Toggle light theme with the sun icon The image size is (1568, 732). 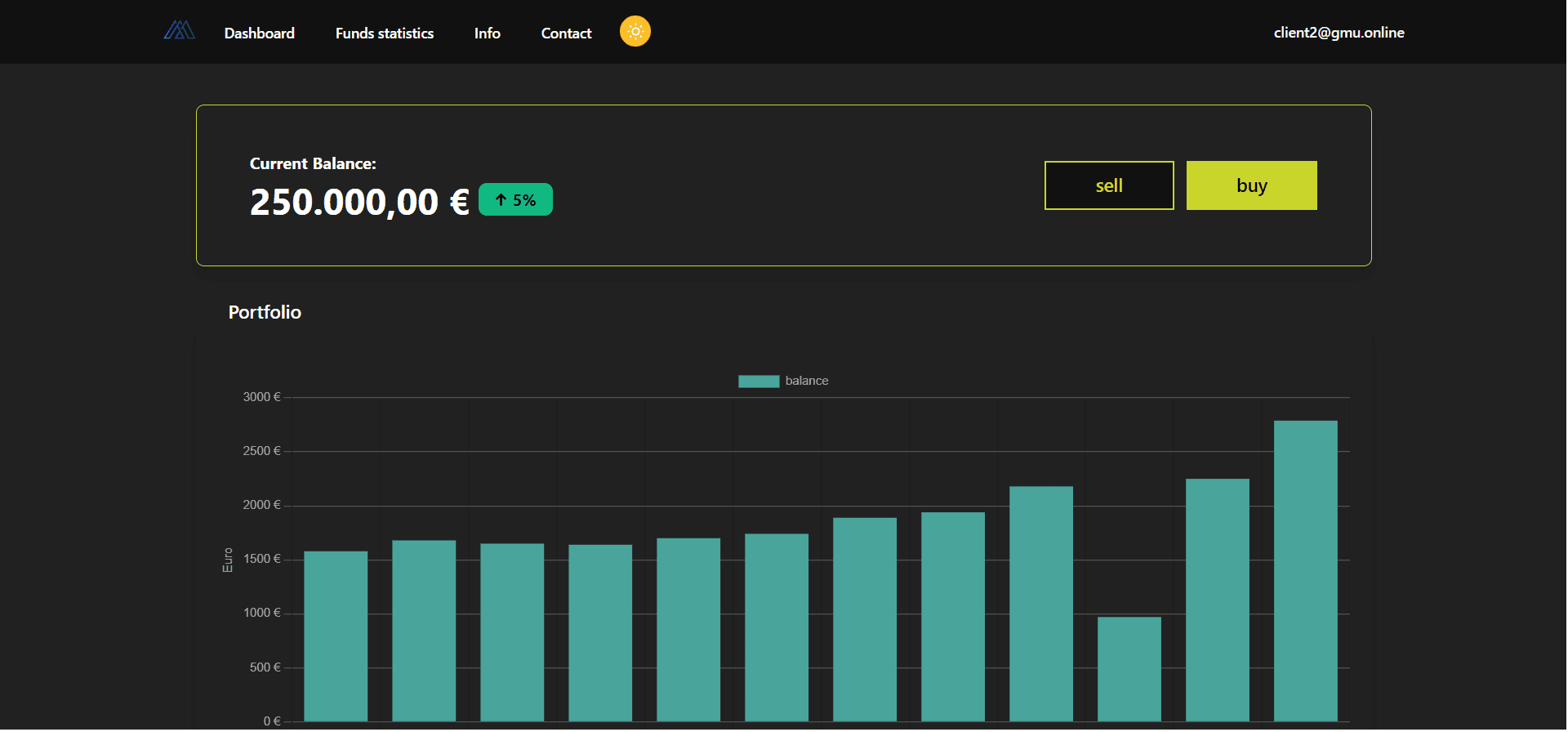pyautogui.click(x=635, y=32)
